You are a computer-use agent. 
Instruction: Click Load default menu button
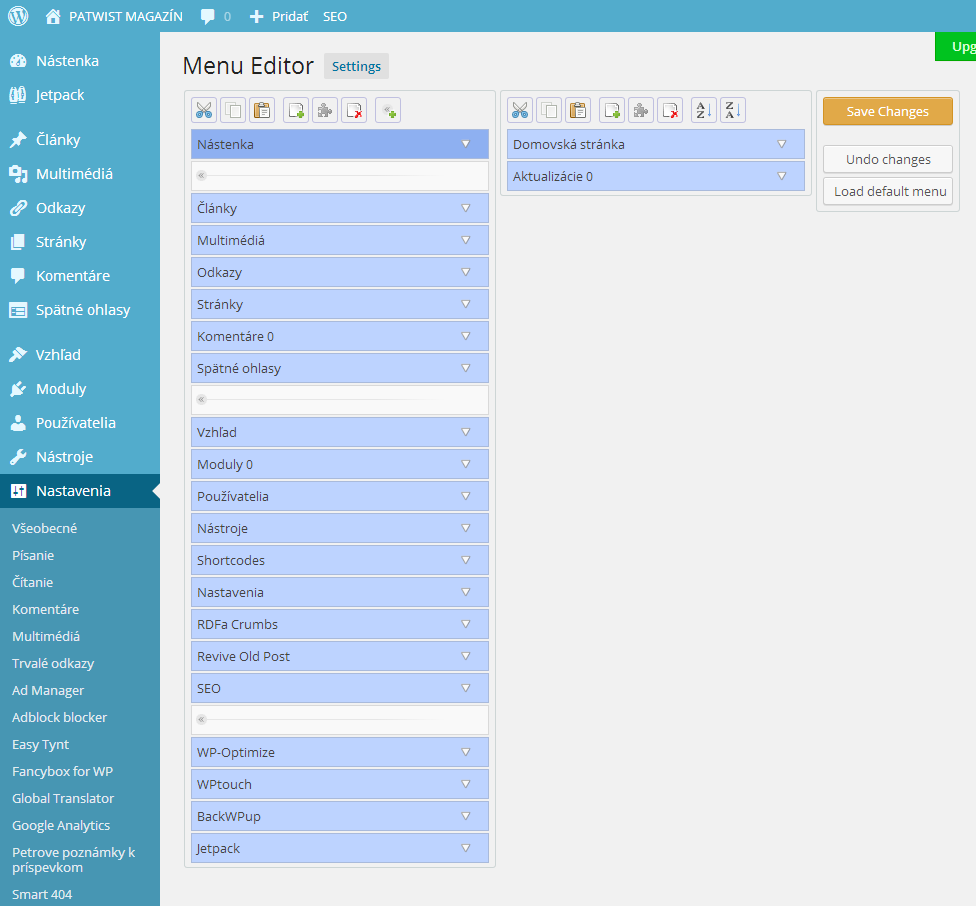click(888, 192)
